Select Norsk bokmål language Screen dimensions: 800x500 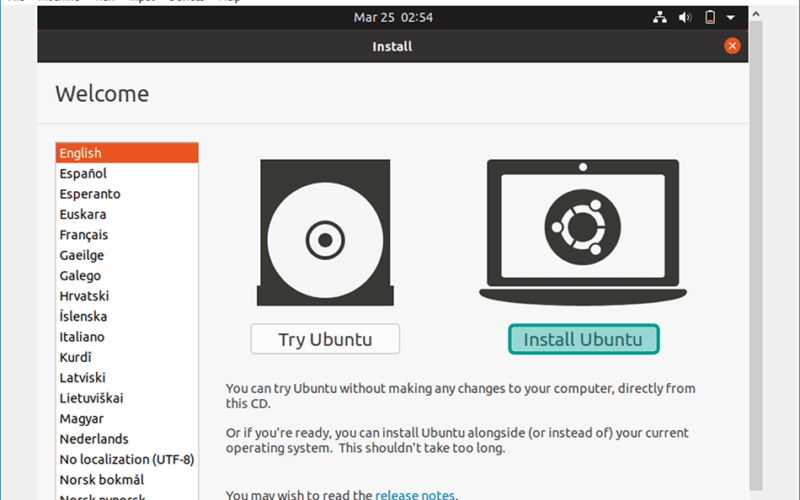click(127, 480)
